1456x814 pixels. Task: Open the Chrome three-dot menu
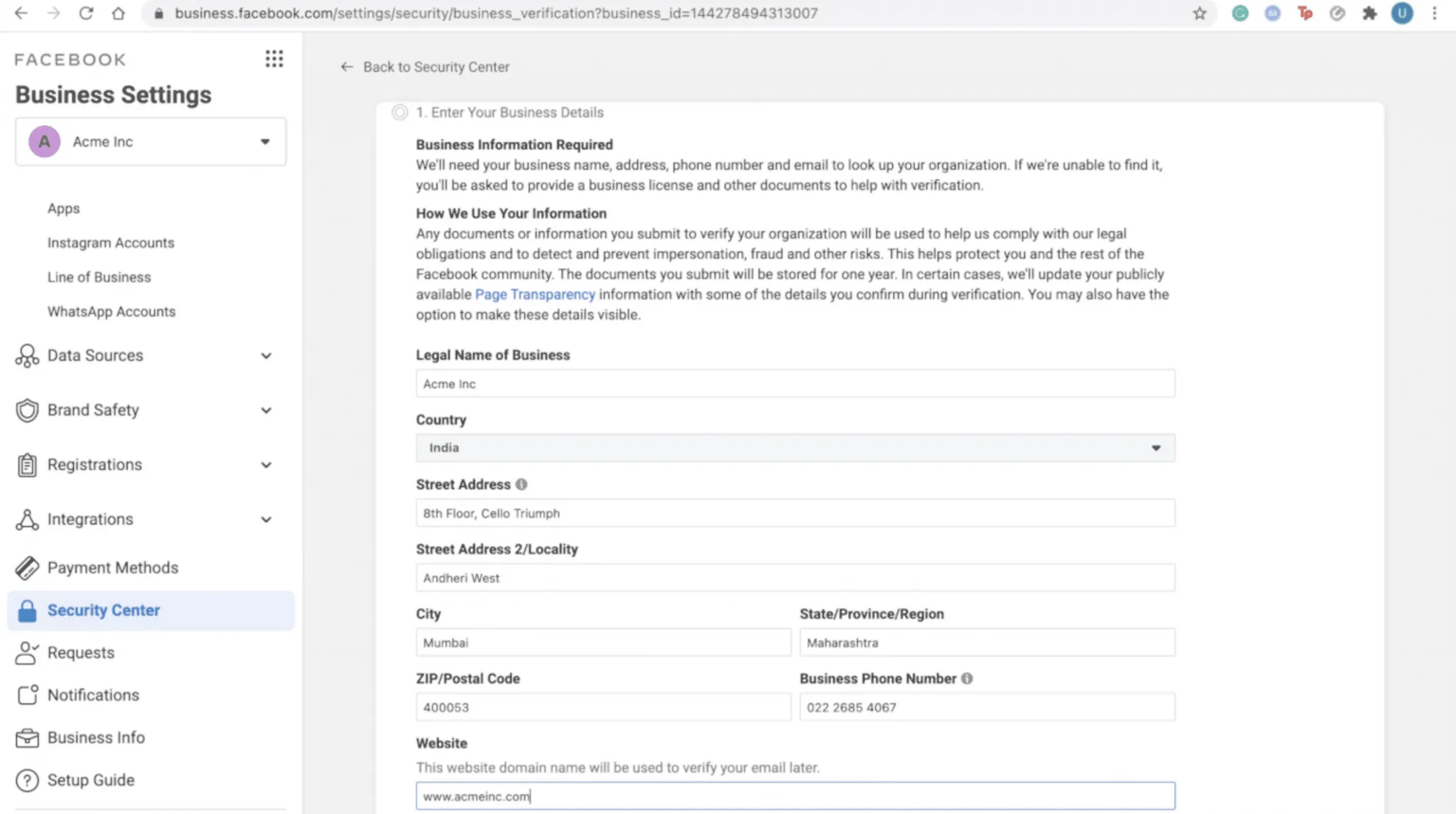point(1434,13)
